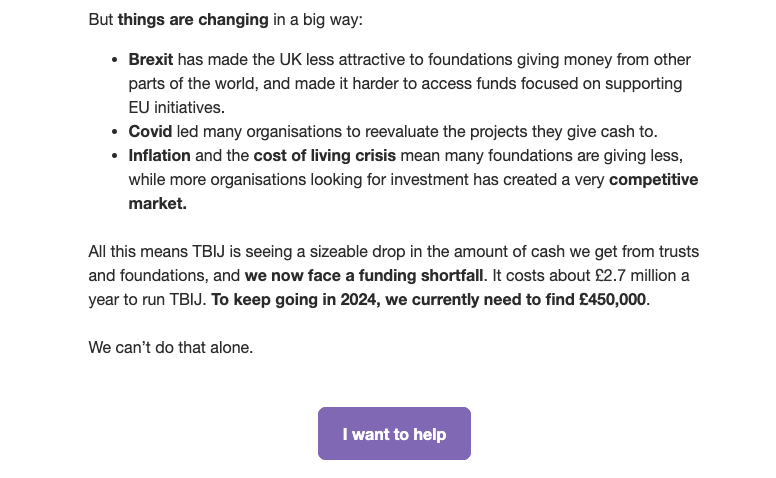
Task: Click the word "But" opening the paragraph
Action: pyautogui.click(x=101, y=19)
